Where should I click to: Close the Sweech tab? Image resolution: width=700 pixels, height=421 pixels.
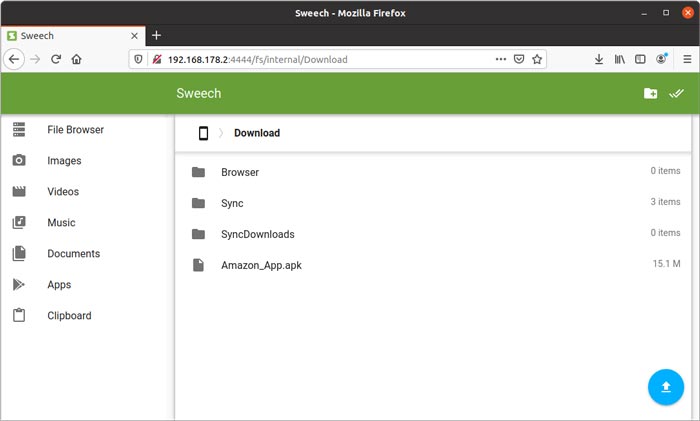click(134, 36)
